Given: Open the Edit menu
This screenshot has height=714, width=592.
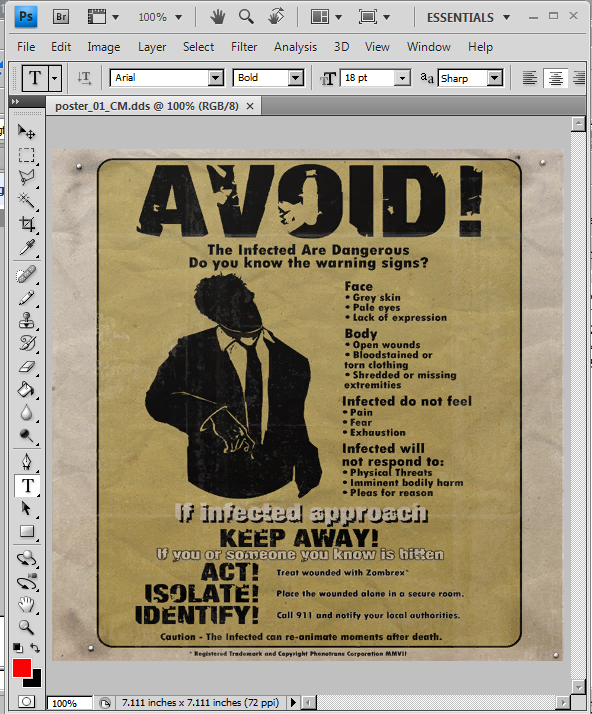Looking at the screenshot, I should coord(61,47).
